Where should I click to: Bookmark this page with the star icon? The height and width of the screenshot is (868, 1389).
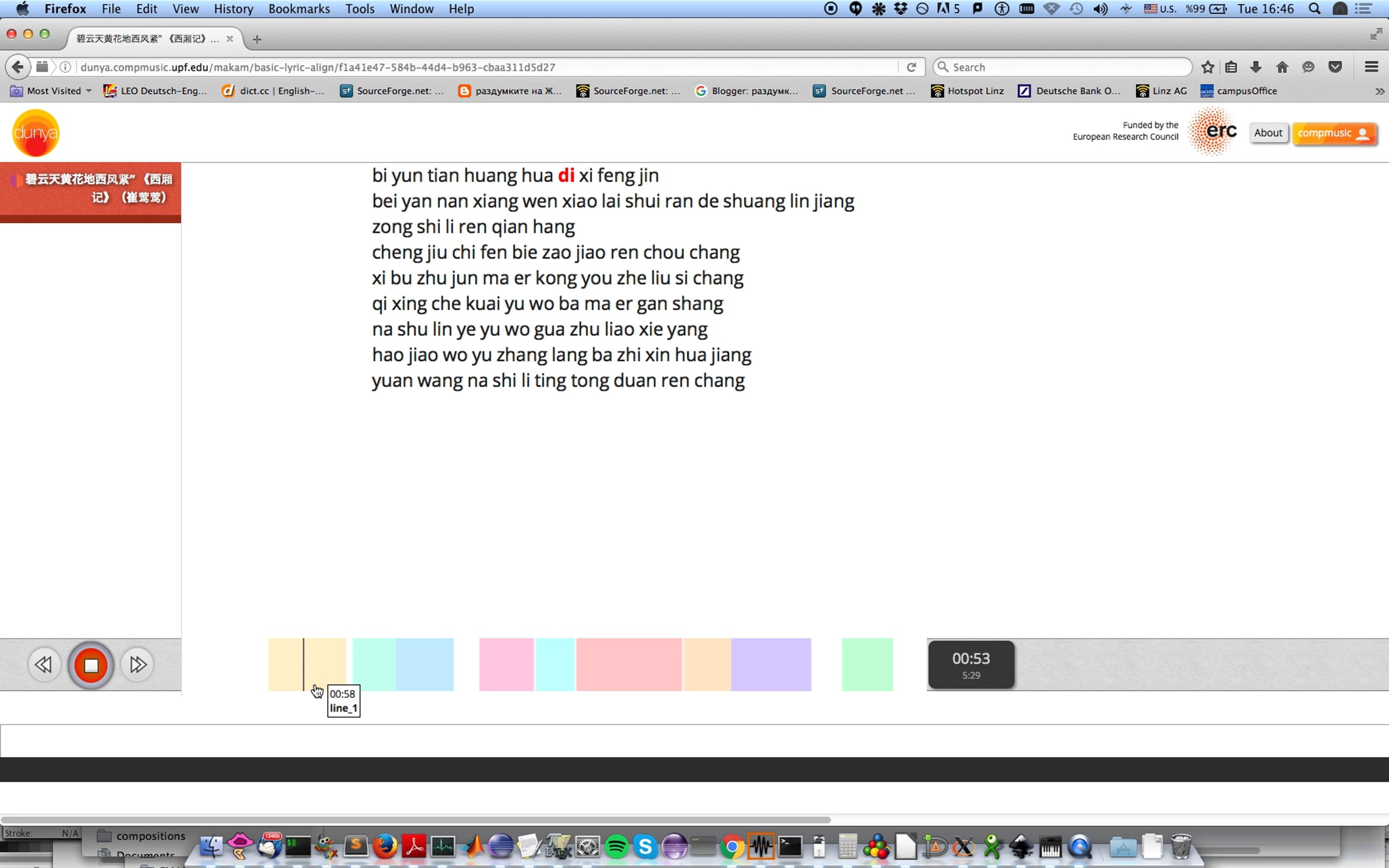1207,67
